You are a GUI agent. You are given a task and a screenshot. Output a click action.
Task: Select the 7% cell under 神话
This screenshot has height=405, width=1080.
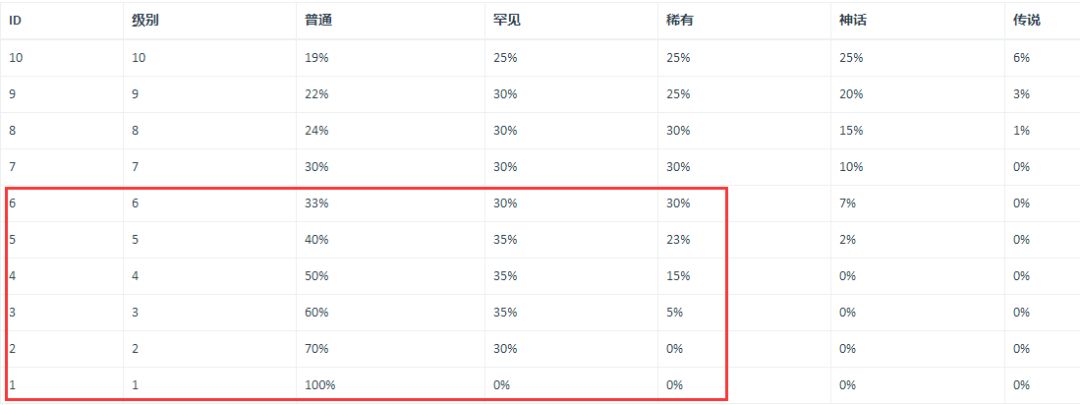pos(849,203)
